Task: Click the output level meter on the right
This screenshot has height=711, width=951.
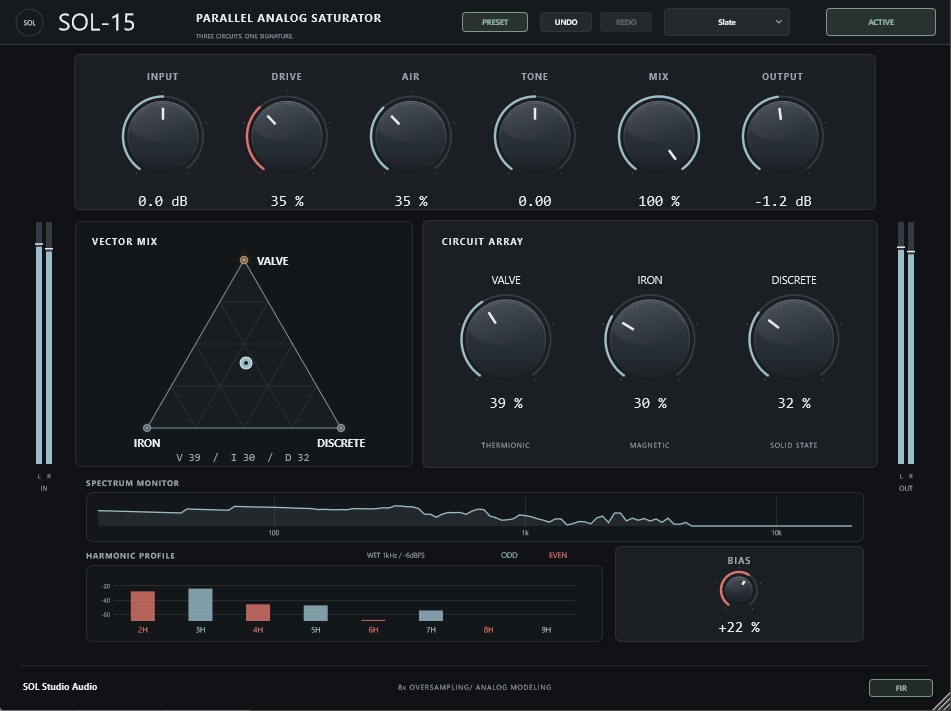Action: [x=906, y=343]
